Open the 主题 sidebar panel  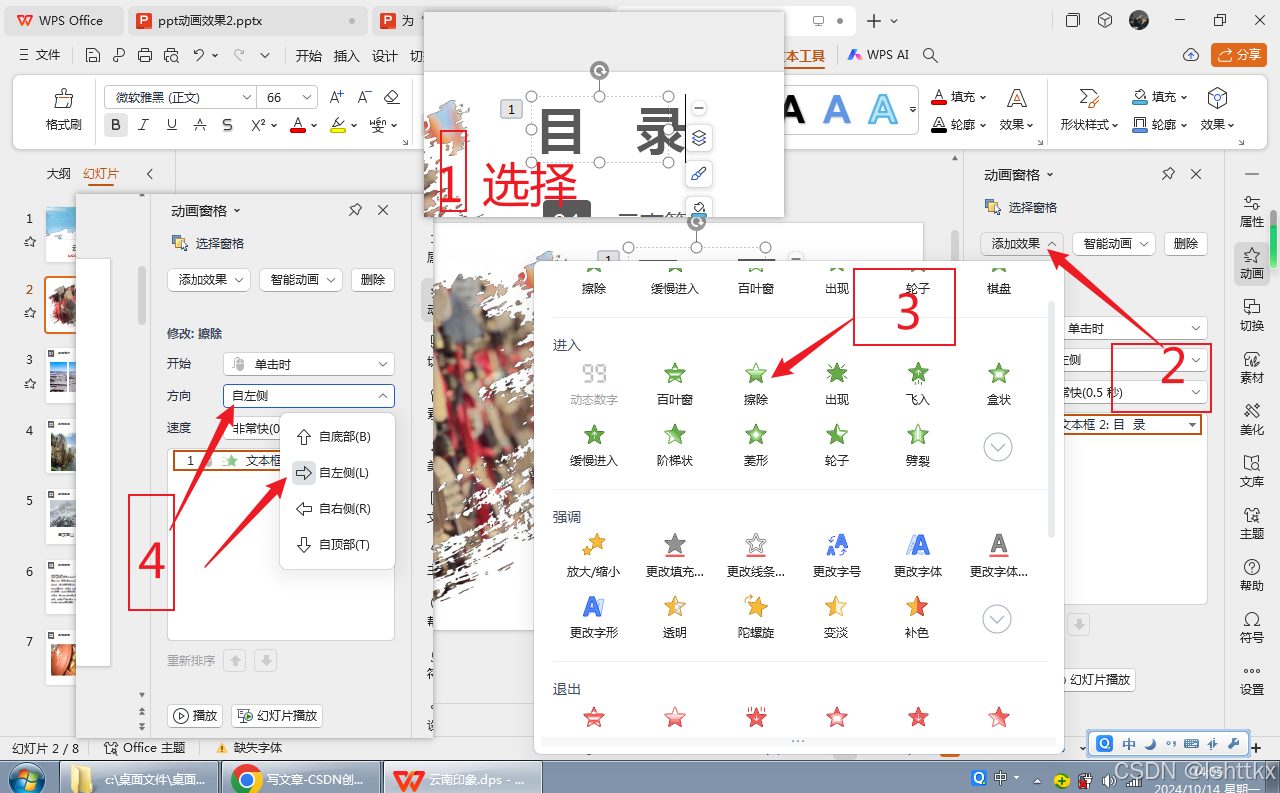(1252, 523)
